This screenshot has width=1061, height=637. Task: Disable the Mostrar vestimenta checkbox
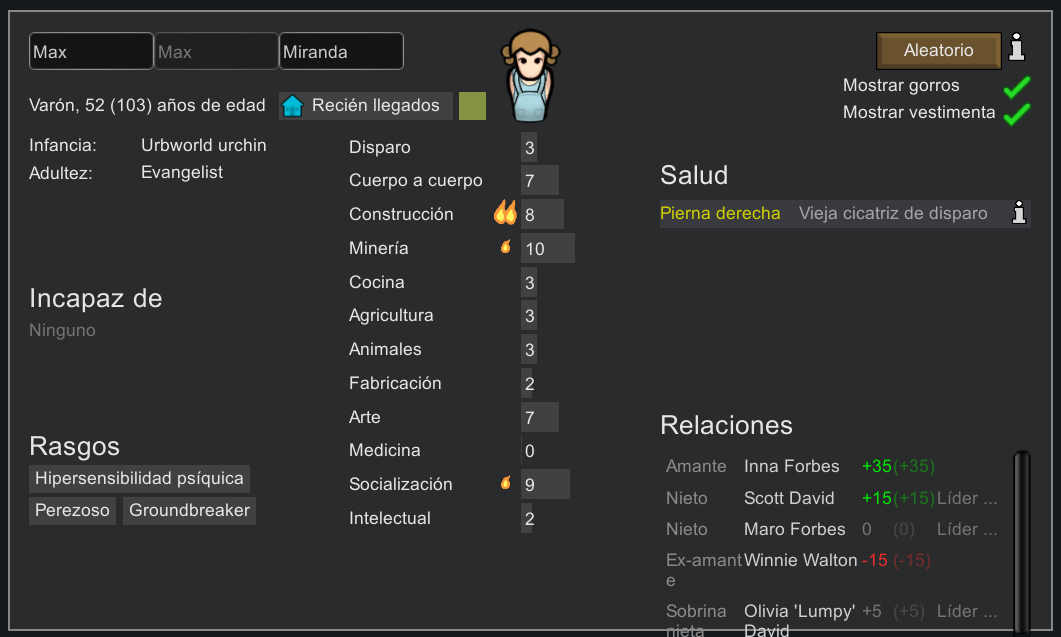pos(1017,113)
